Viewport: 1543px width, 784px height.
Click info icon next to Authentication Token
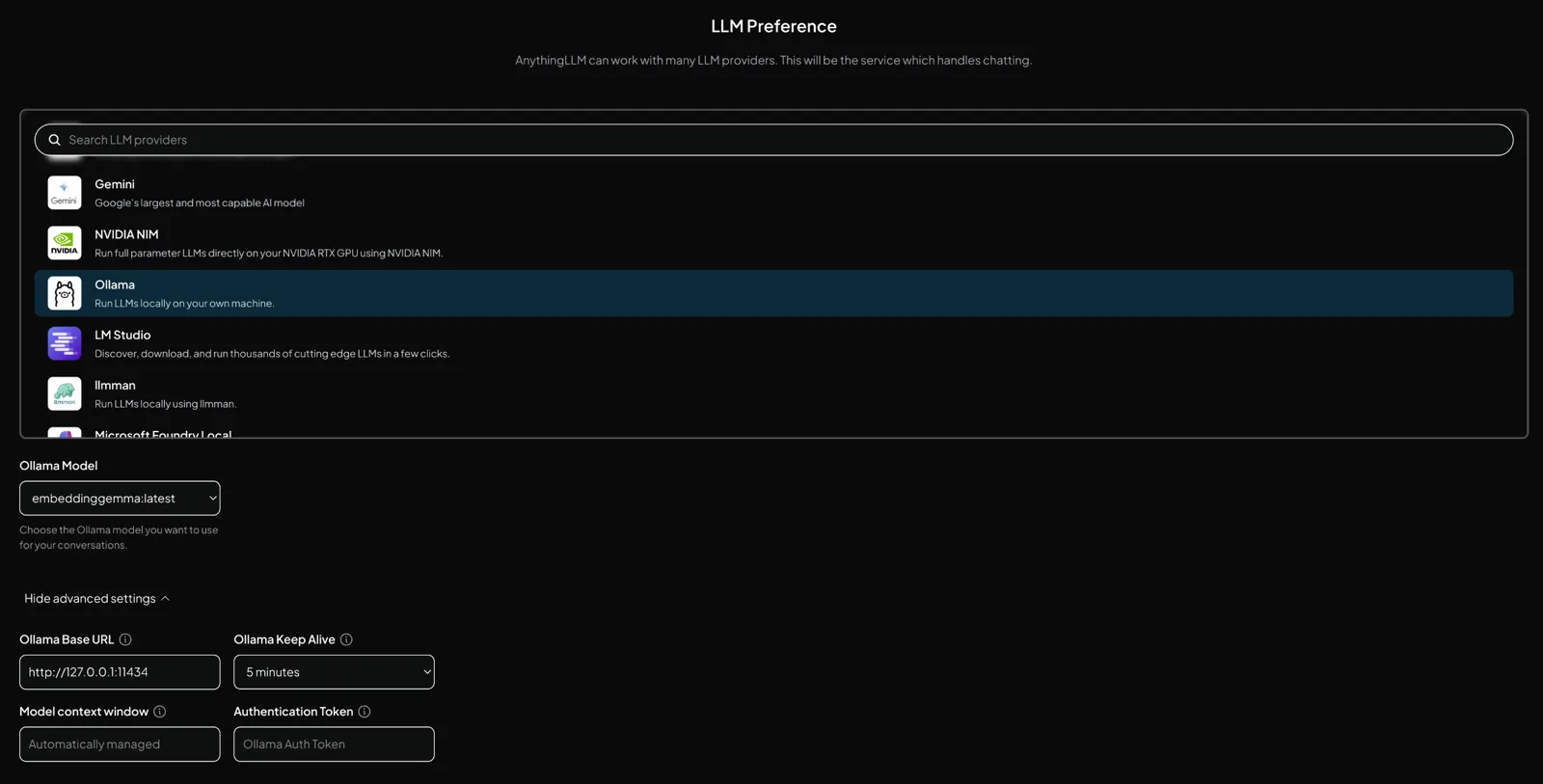[365, 712]
